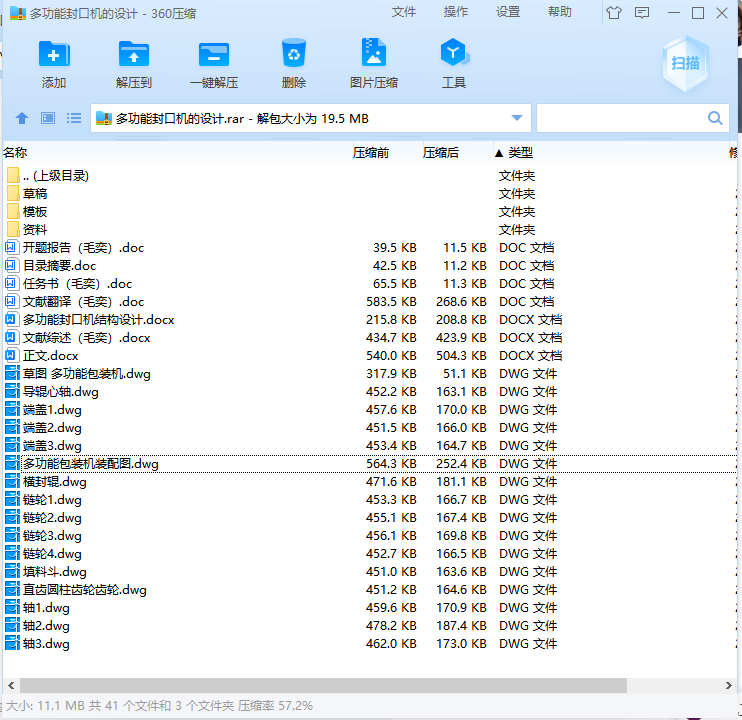Click the scrollbar right arrow
This screenshot has width=742, height=720.
tap(729, 685)
